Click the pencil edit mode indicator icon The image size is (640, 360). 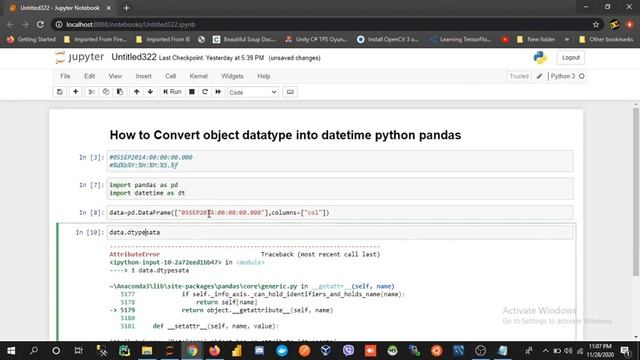tap(539, 76)
